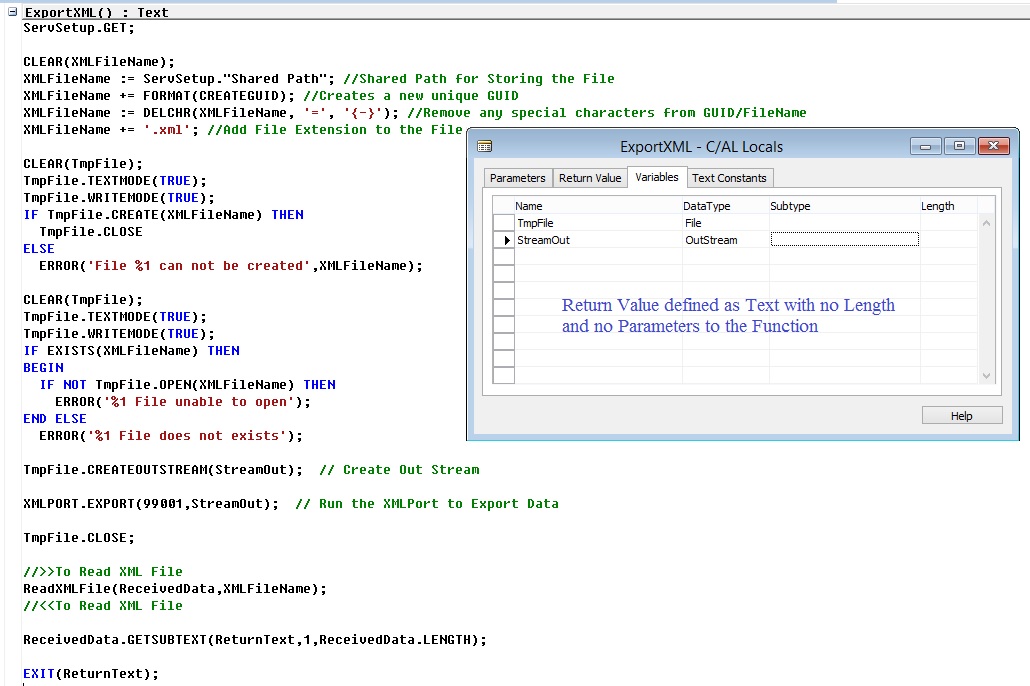Click the Help button
This screenshot has width=1030, height=686.
pos(961,414)
